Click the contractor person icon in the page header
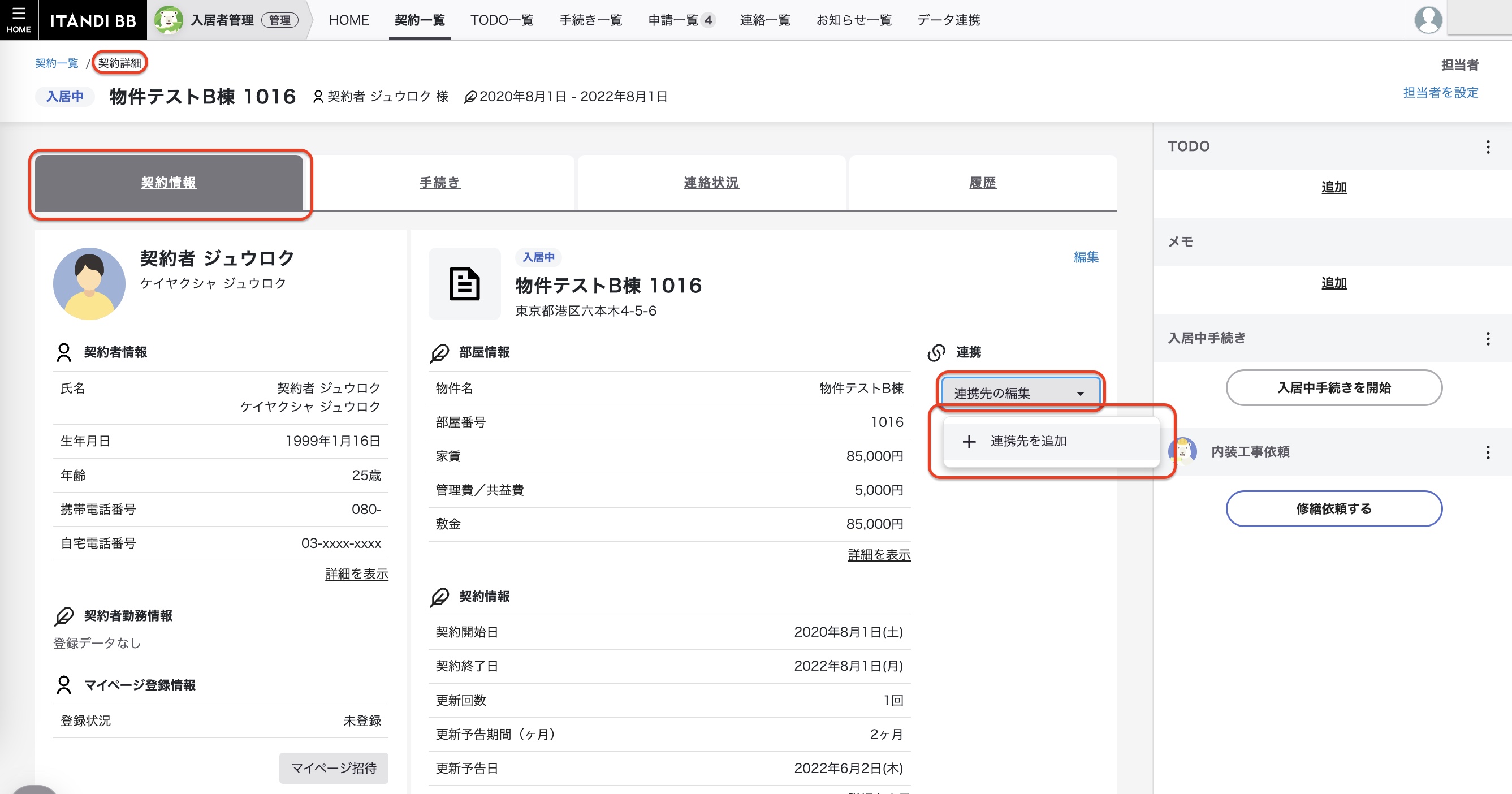1512x794 pixels. (318, 96)
